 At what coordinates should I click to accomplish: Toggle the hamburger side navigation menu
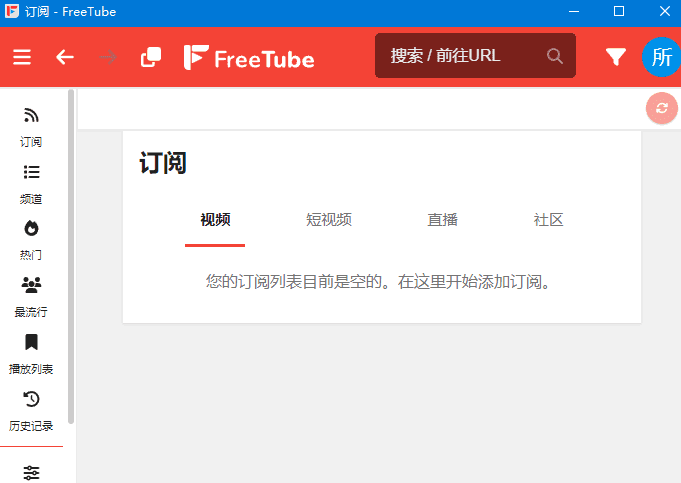coord(22,57)
